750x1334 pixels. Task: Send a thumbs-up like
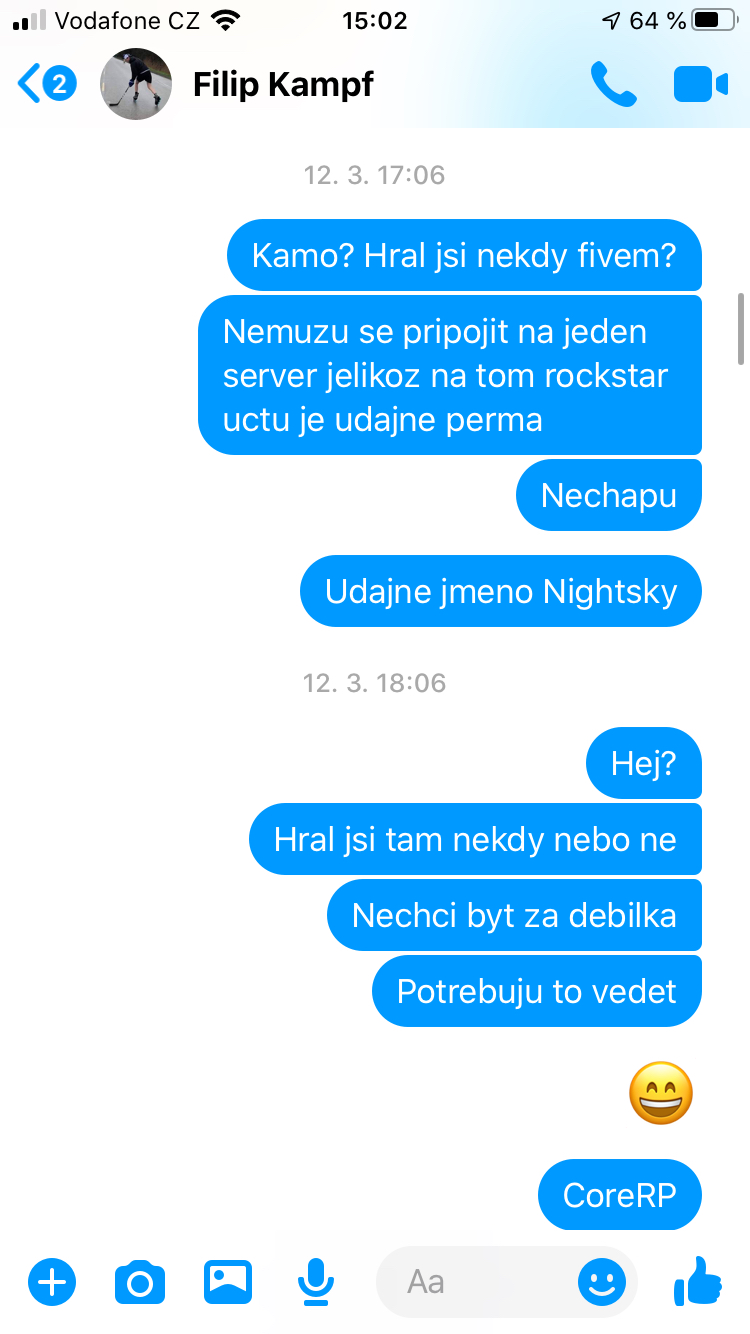click(x=698, y=1281)
